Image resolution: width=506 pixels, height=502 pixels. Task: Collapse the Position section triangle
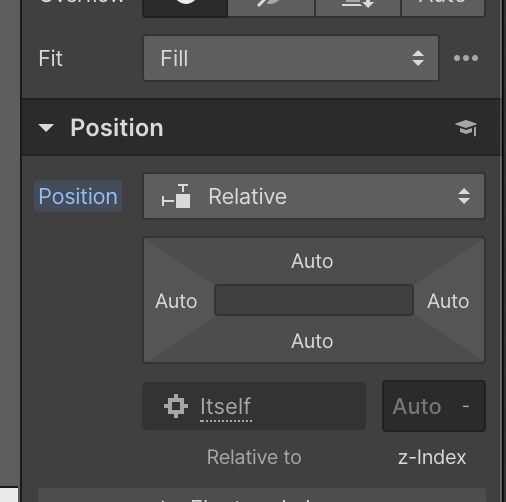(46, 128)
